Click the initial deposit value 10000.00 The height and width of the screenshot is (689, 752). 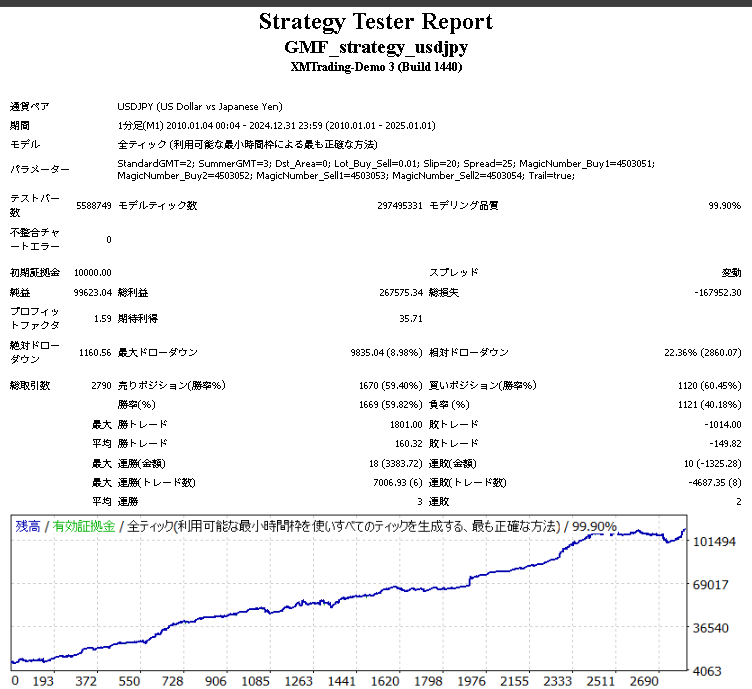92,272
